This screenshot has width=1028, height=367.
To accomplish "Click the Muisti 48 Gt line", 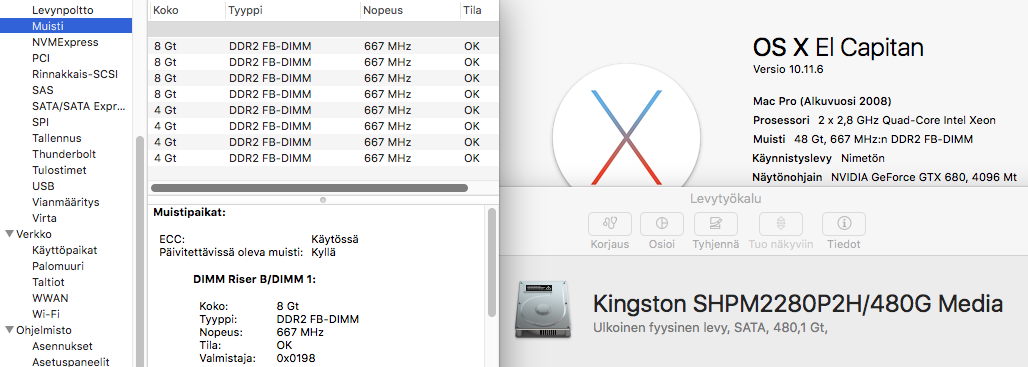I will pyautogui.click(x=863, y=139).
